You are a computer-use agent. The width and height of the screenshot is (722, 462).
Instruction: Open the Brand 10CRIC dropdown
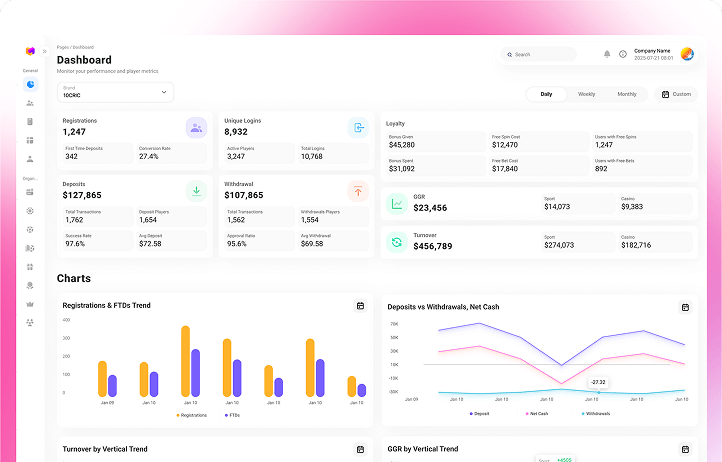pyautogui.click(x=115, y=92)
